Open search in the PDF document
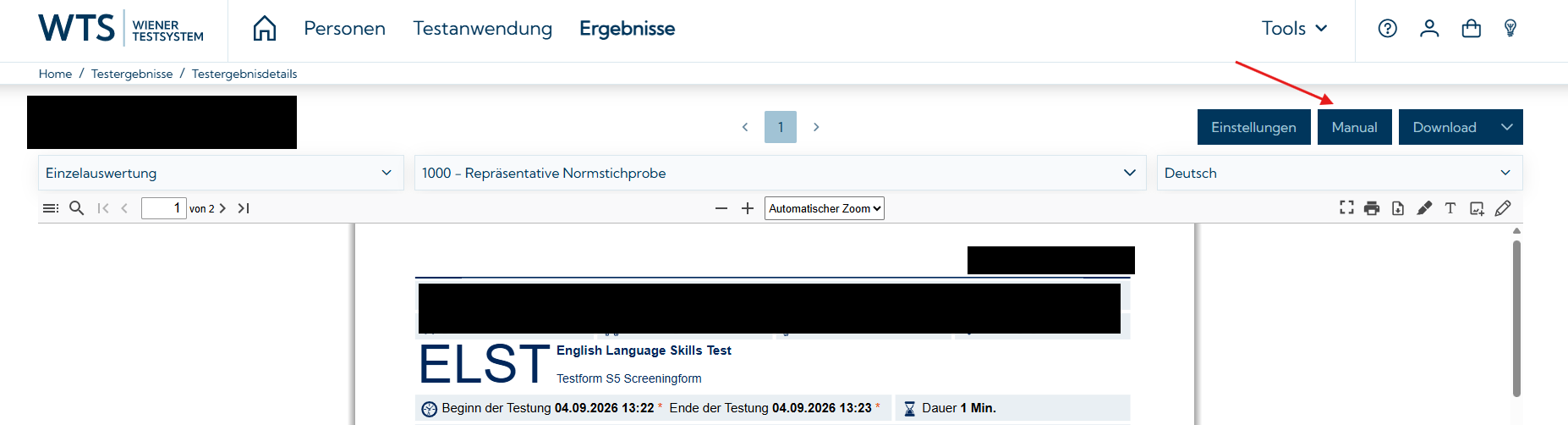The image size is (1568, 425). (x=76, y=208)
